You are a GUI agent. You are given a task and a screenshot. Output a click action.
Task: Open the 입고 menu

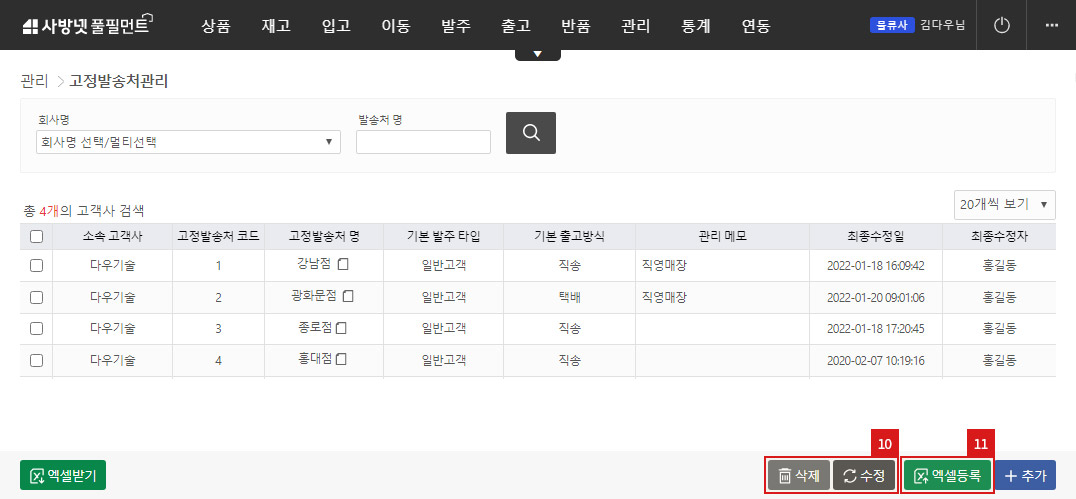tap(336, 26)
